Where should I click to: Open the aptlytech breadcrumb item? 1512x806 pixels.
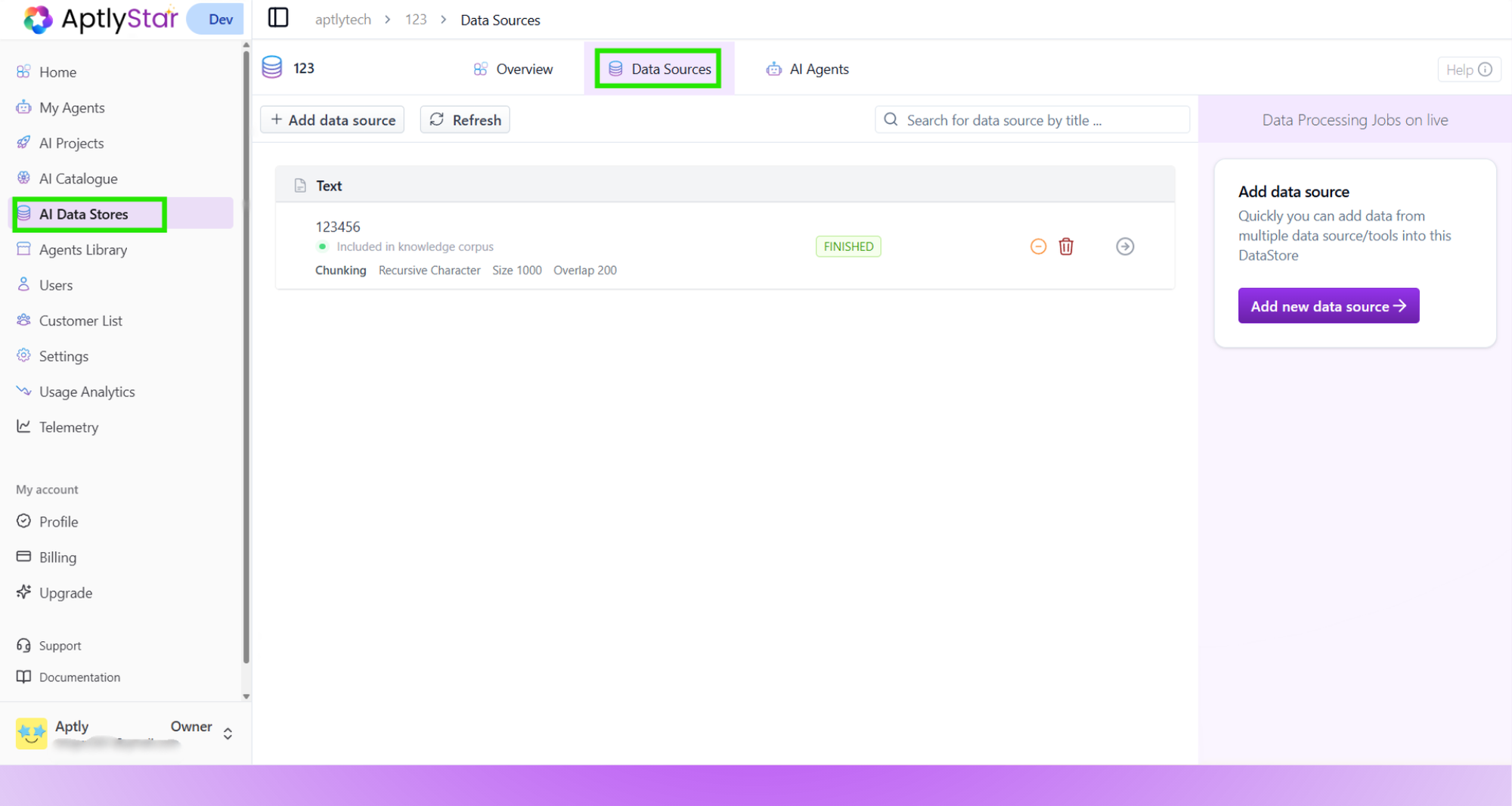click(342, 20)
